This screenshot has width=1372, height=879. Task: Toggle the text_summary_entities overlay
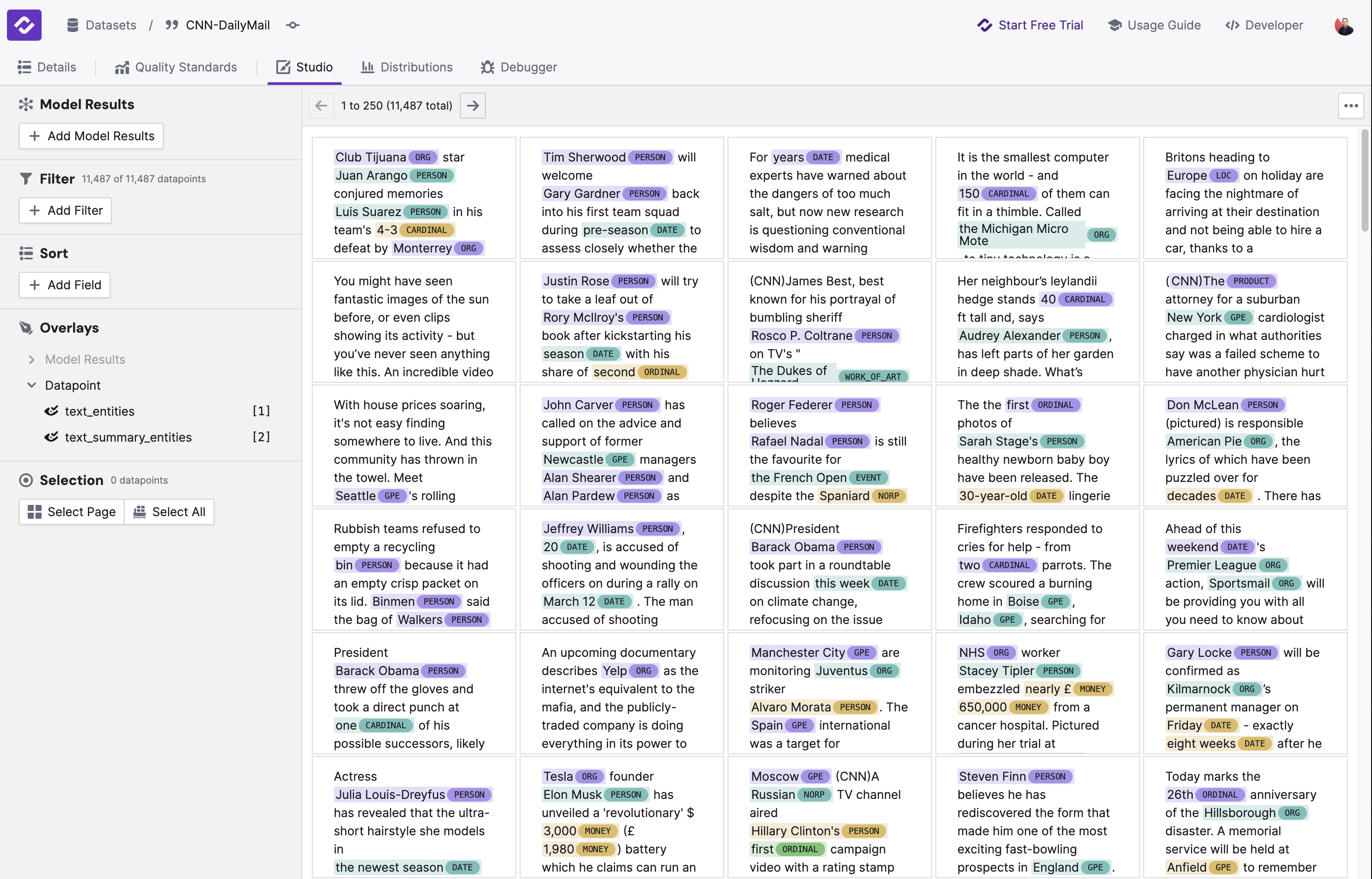pyautogui.click(x=52, y=437)
